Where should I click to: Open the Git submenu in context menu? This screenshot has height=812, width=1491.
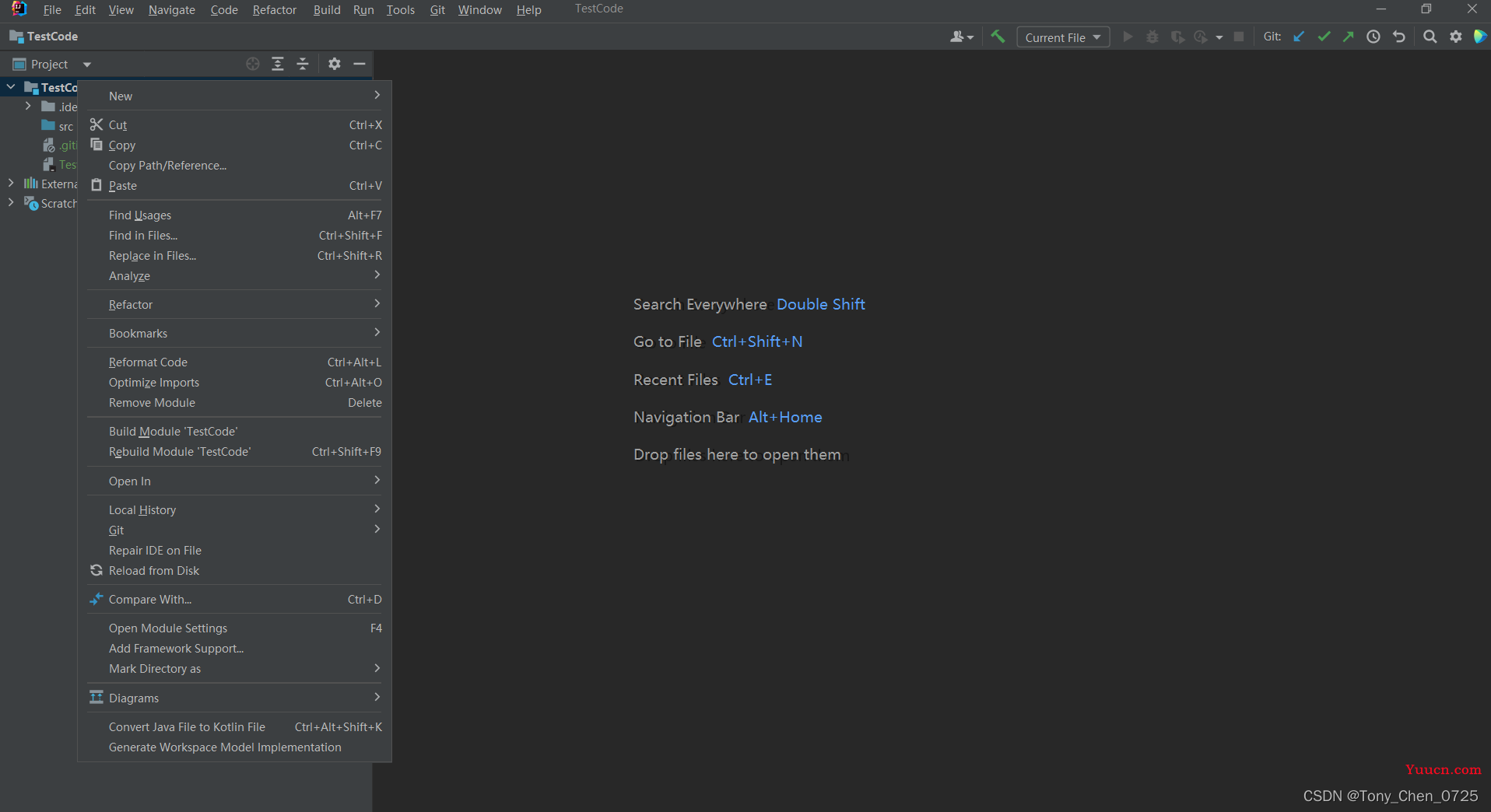tap(234, 530)
